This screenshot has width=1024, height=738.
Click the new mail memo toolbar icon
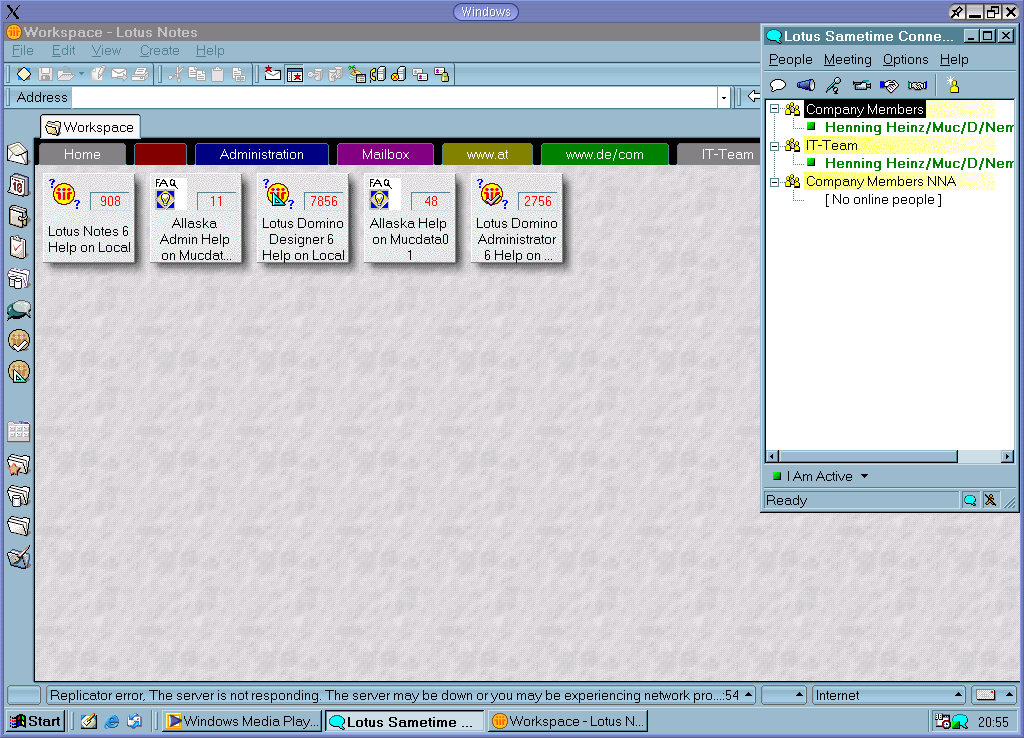(272, 74)
